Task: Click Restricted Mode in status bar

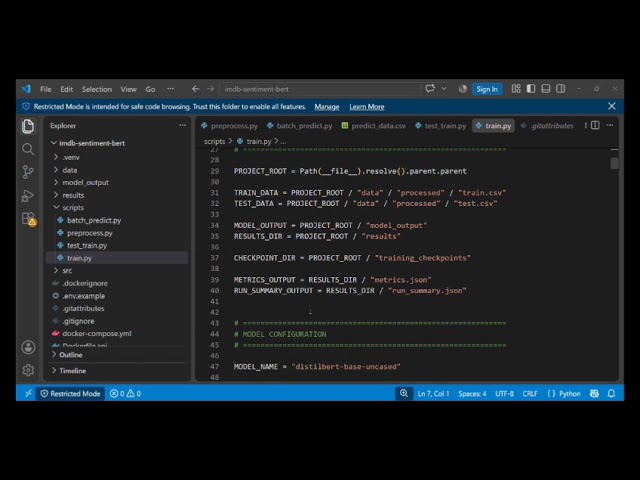Action: pyautogui.click(x=70, y=393)
